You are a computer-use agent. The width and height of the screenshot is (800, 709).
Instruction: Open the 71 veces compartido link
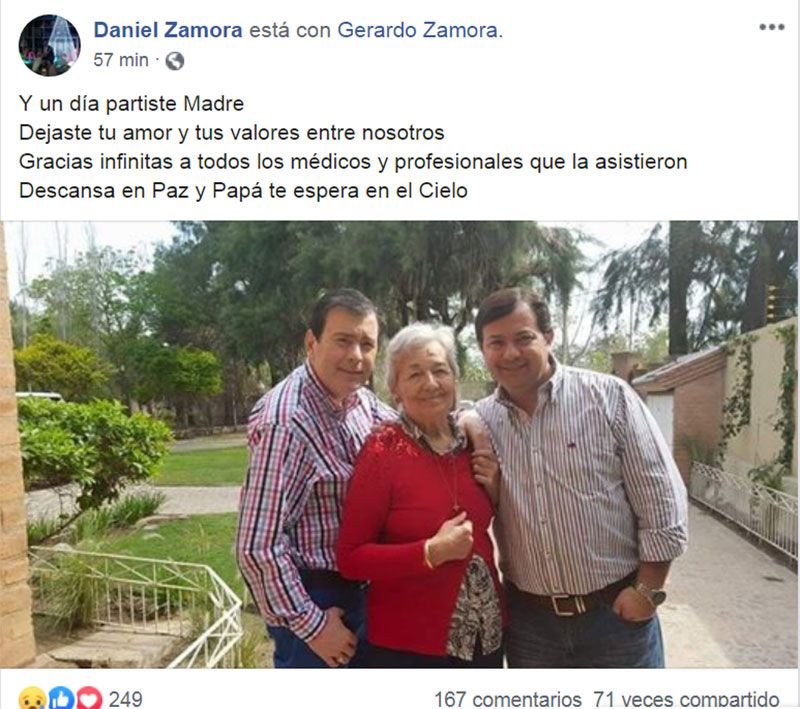pos(686,699)
